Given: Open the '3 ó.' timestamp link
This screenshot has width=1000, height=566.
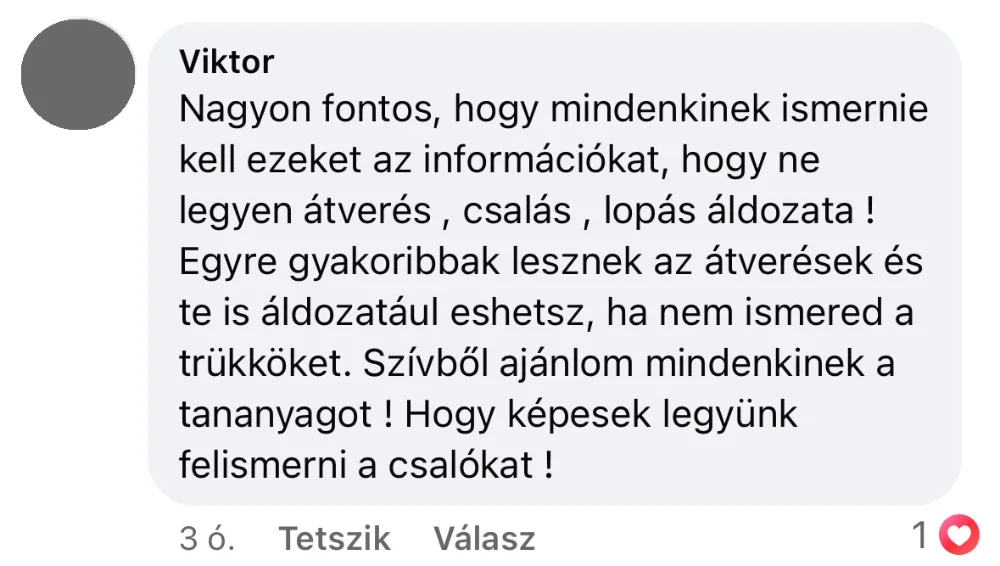Looking at the screenshot, I should pos(207,539).
